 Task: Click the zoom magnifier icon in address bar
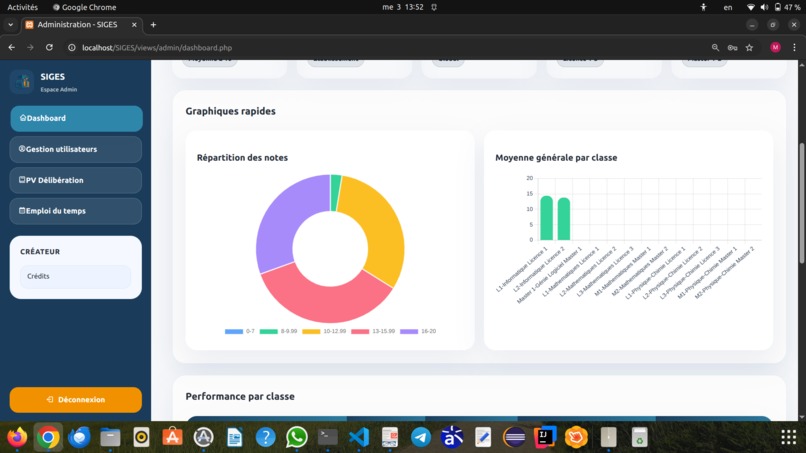pos(715,47)
